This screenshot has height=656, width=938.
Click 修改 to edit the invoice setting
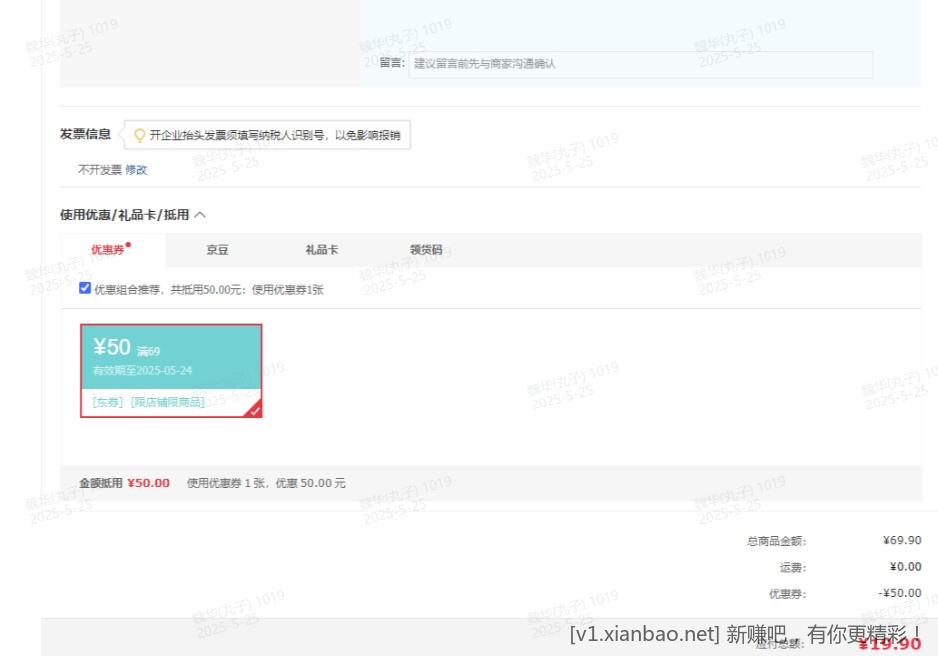(136, 170)
